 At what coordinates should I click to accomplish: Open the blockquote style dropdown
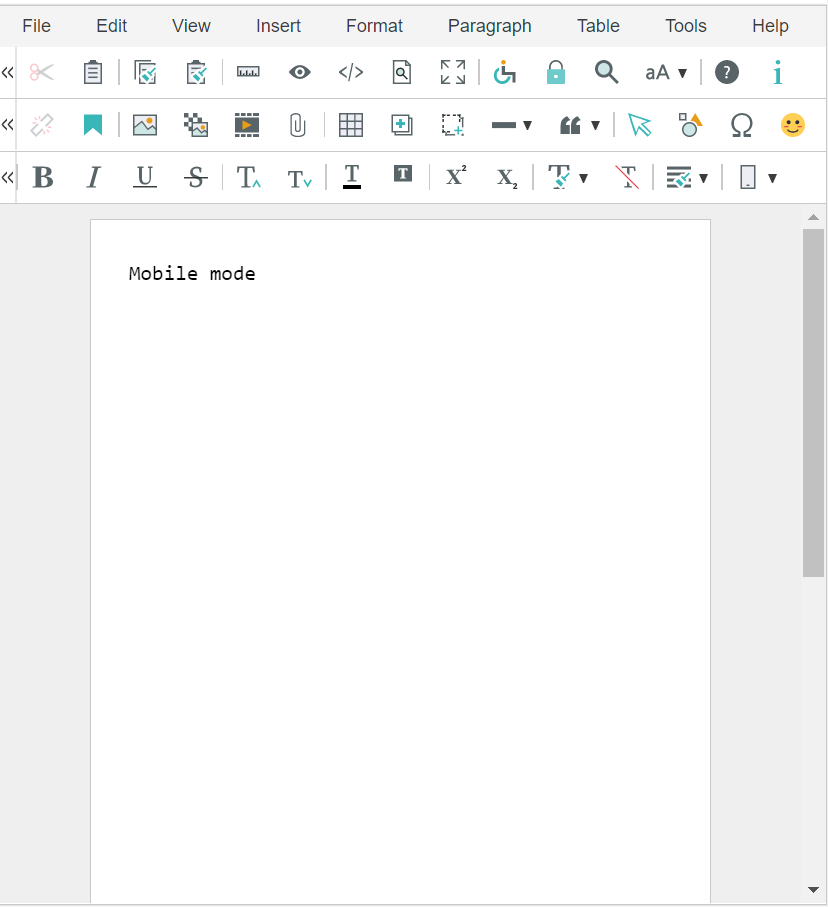tap(580, 125)
